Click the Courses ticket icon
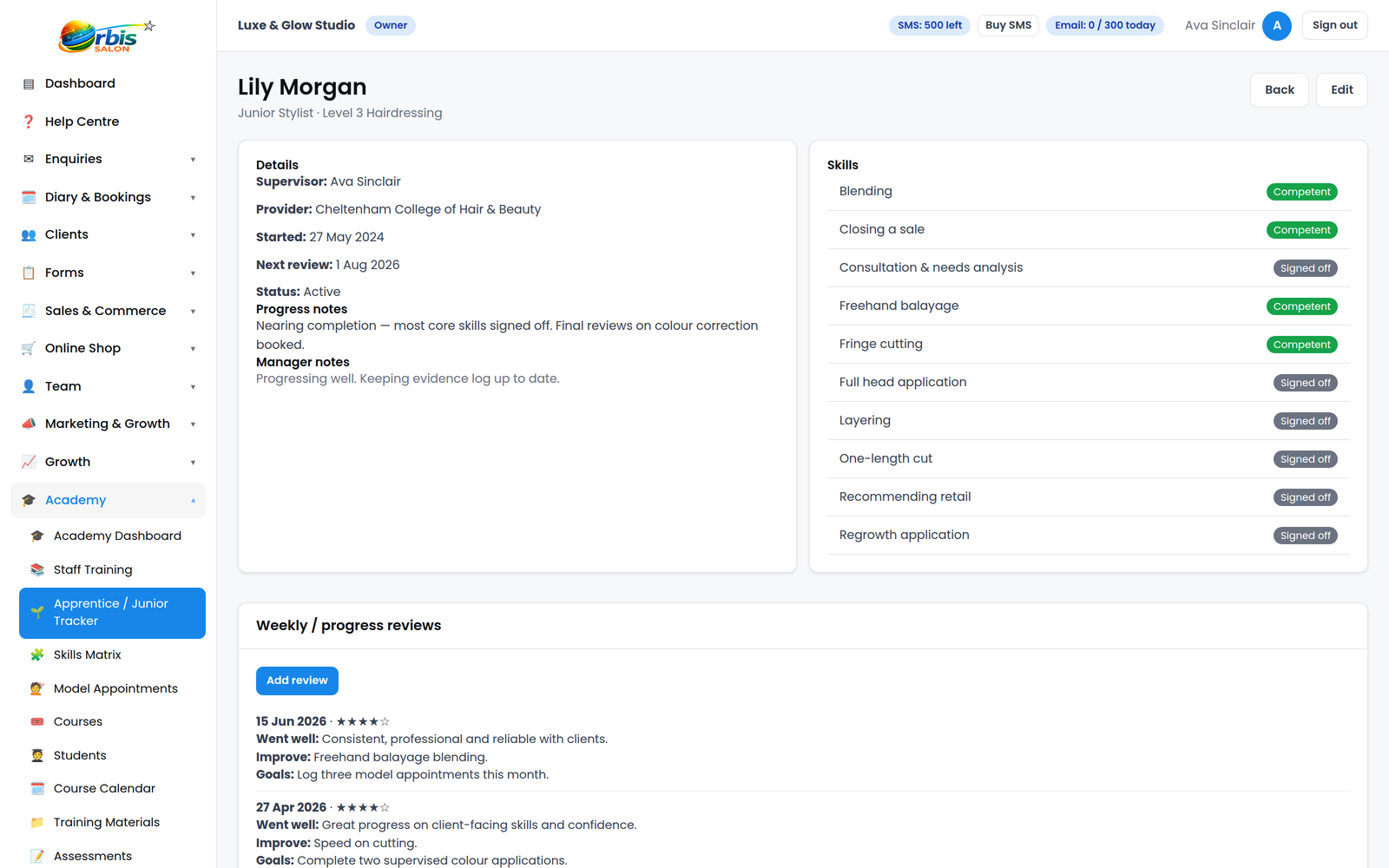 [x=37, y=721]
